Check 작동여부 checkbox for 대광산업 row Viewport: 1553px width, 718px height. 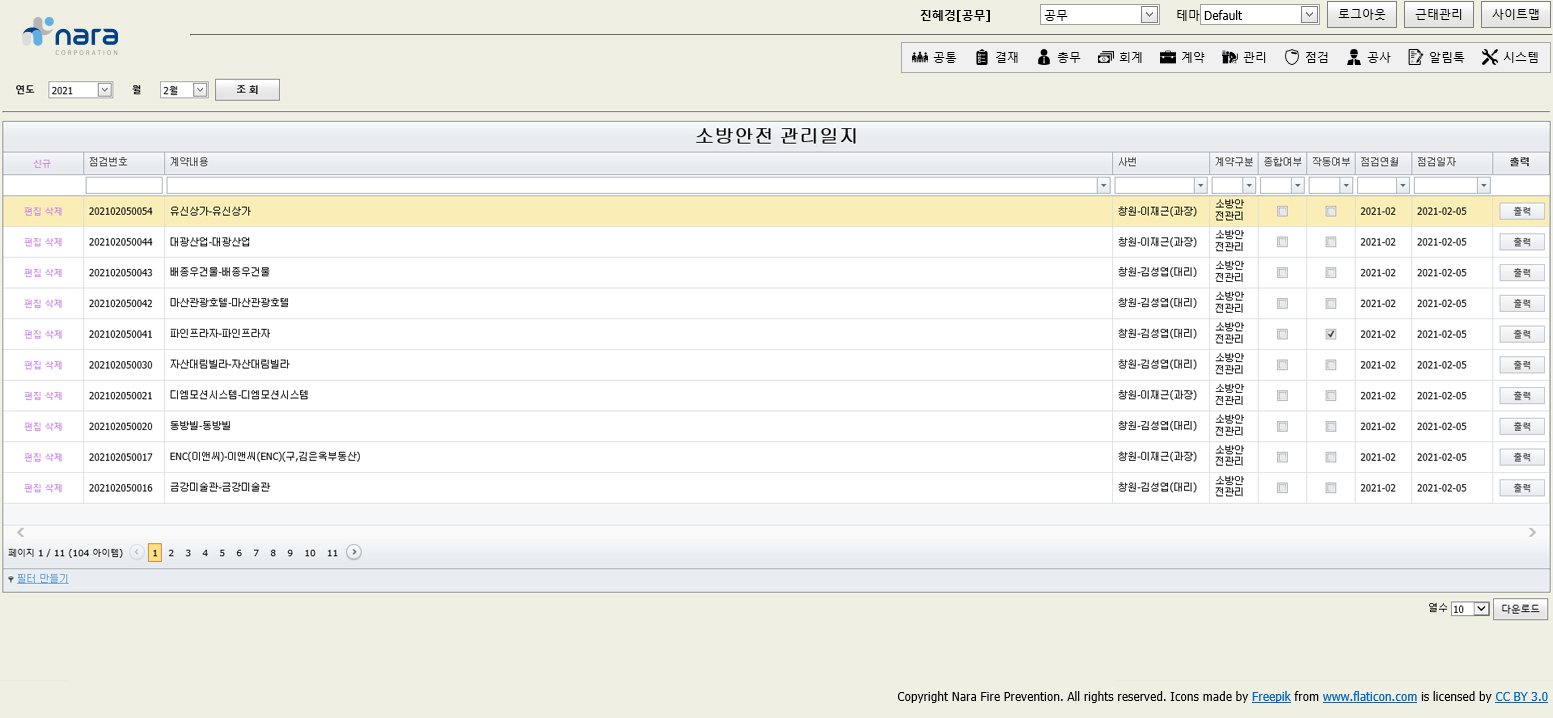[x=1331, y=242]
